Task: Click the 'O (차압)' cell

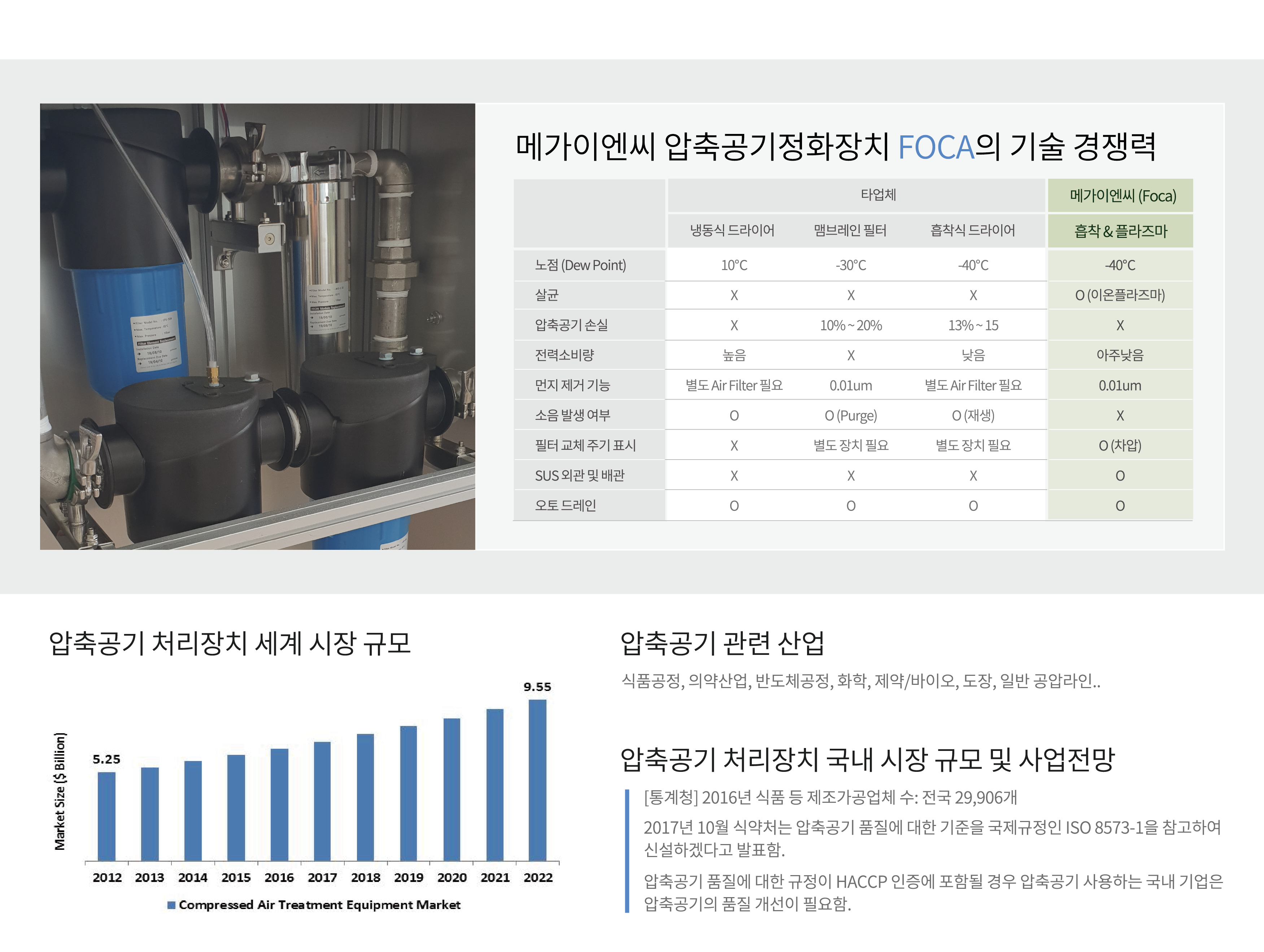Action: (x=1119, y=445)
